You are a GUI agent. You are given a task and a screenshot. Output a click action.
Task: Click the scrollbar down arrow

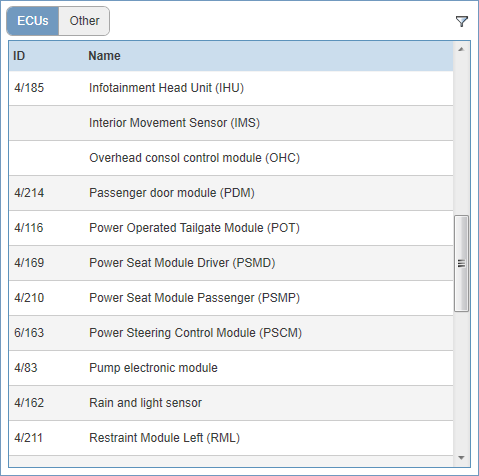[461, 458]
